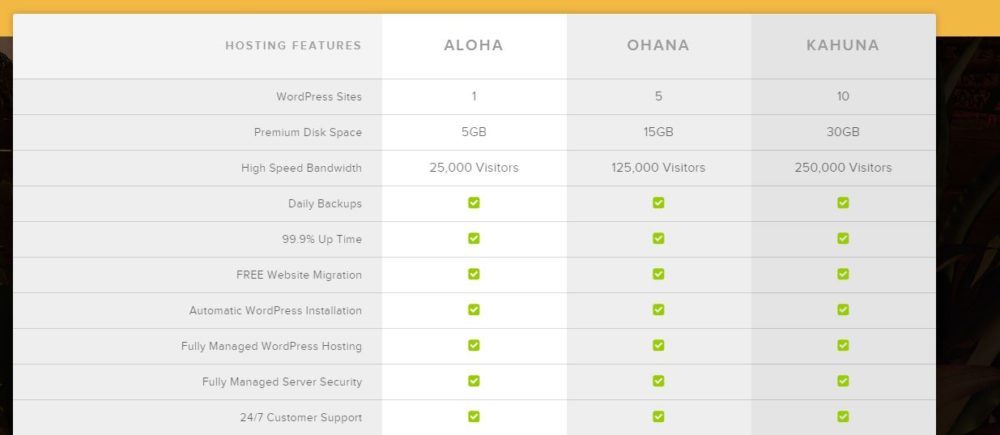
Task: Click the High Speed Bandwidth row label
Action: 301,168
